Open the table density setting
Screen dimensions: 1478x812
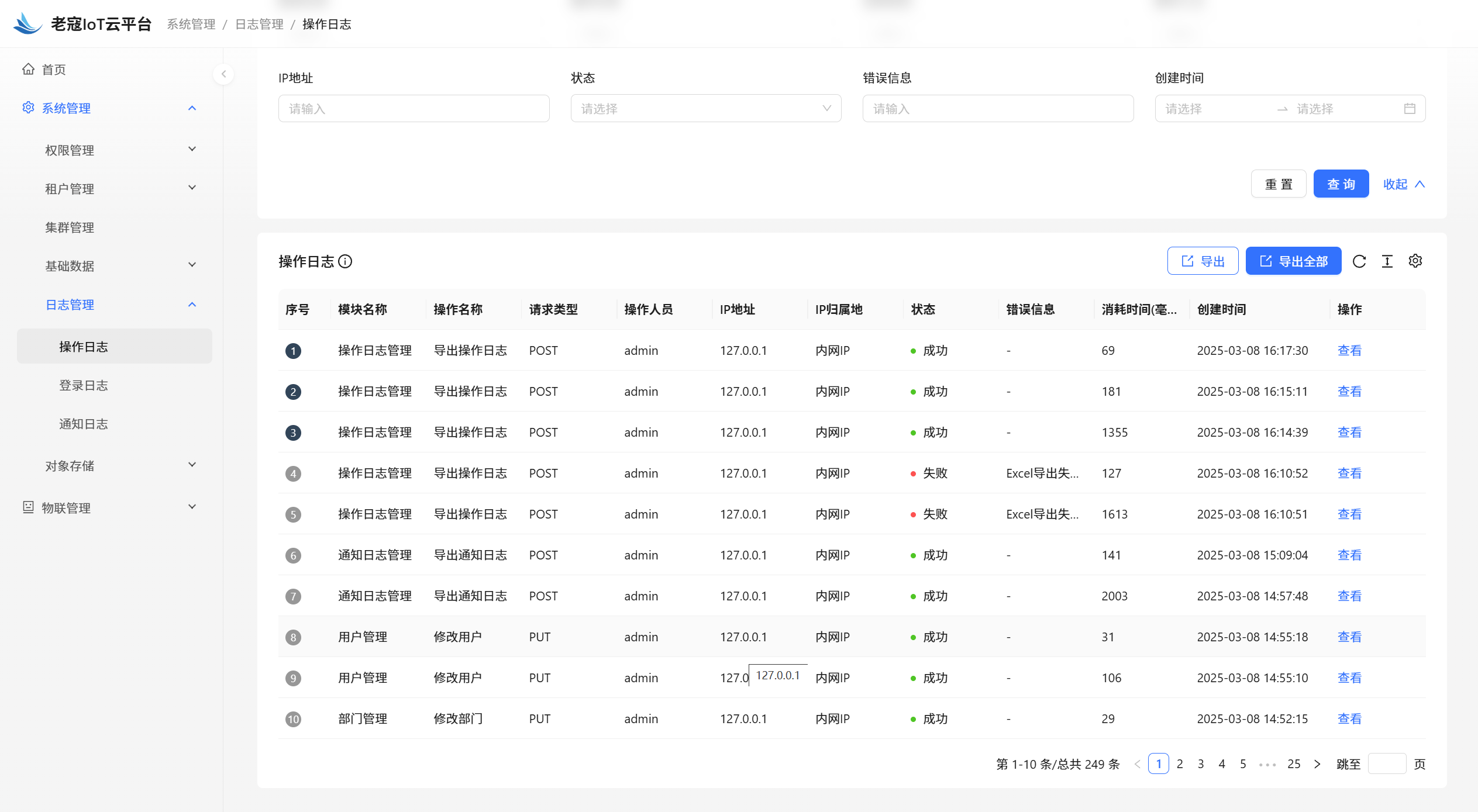[x=1387, y=261]
